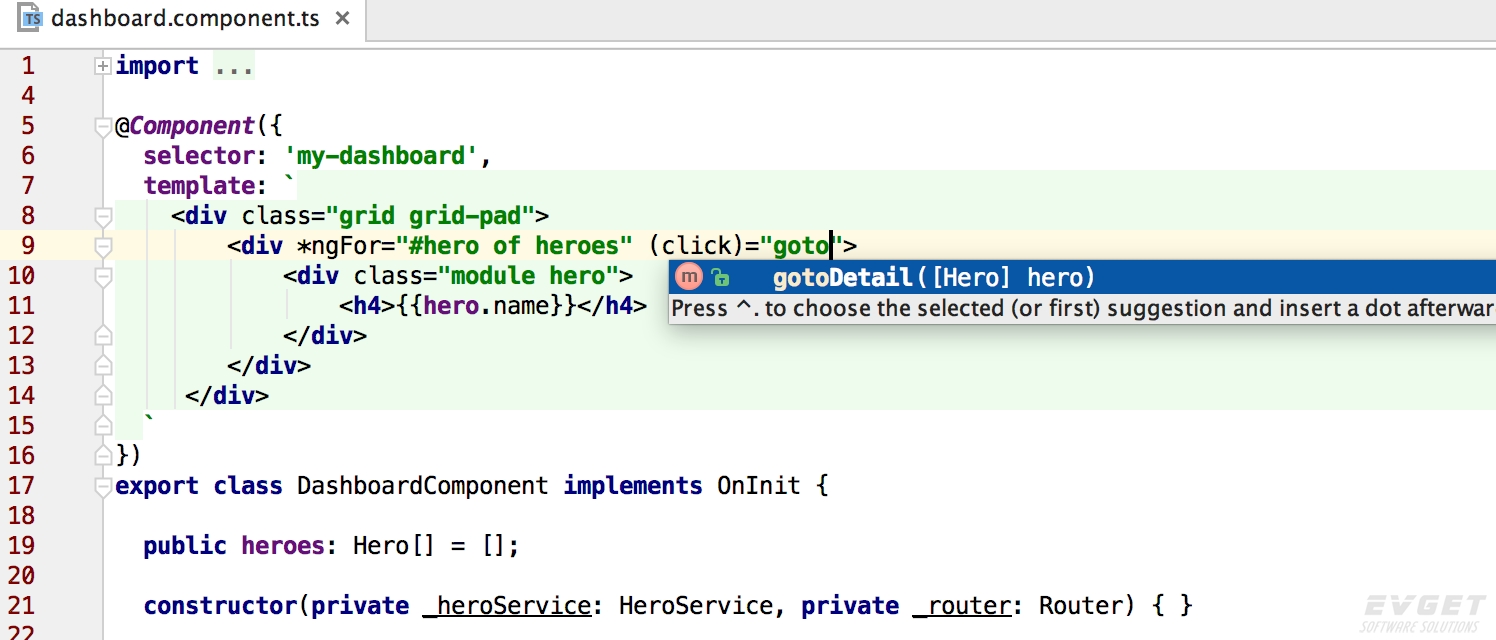Click the HeroService type name
1496x640 pixels.
click(696, 606)
